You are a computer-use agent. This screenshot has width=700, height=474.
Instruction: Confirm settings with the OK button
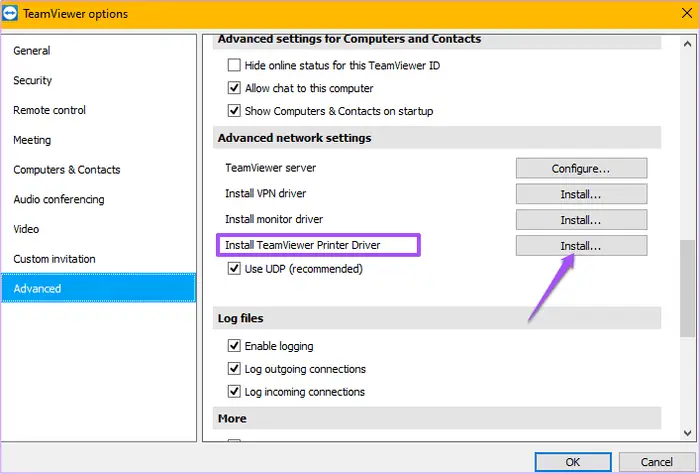[x=573, y=462]
